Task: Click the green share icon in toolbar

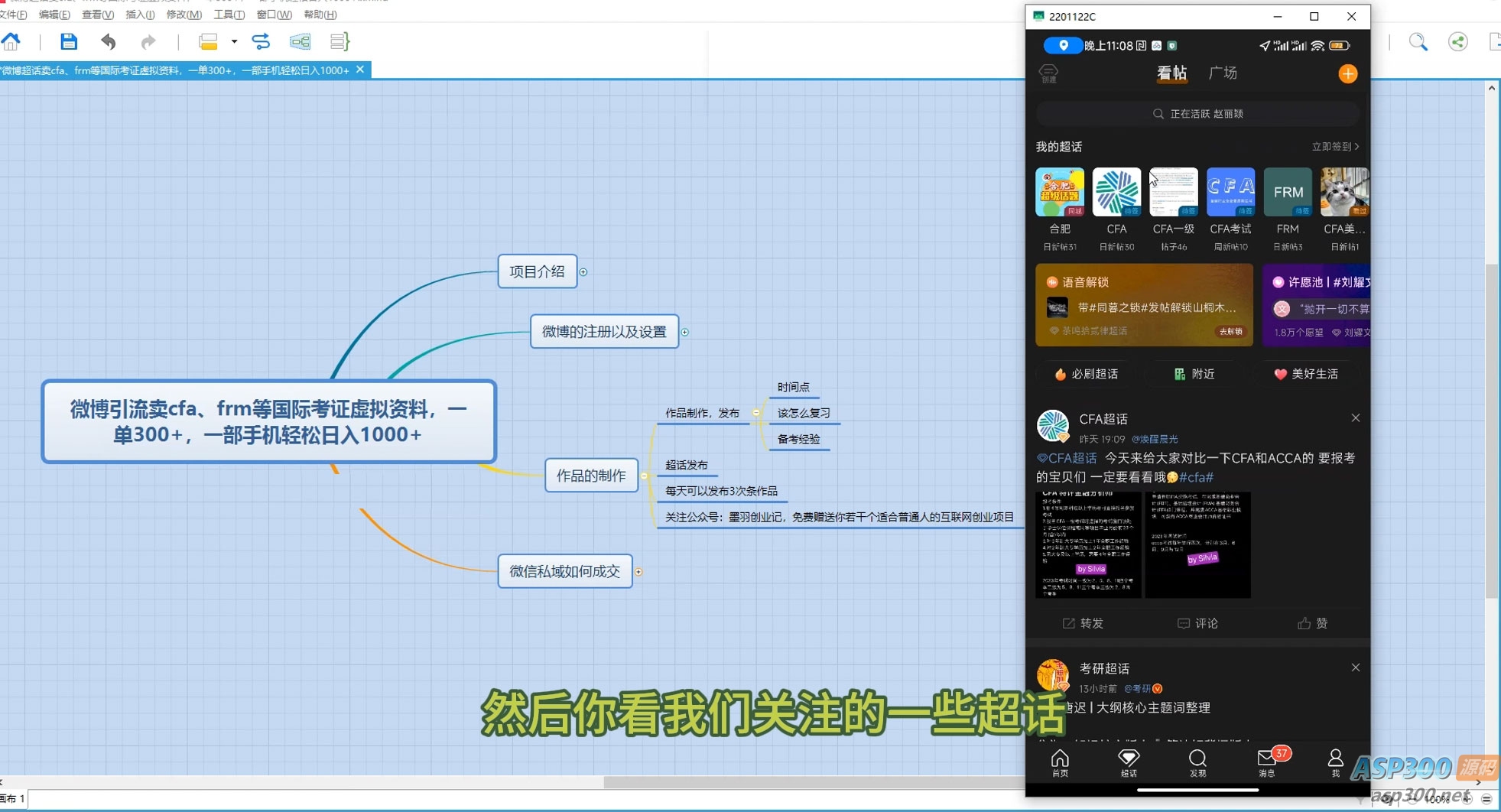Action: point(1458,42)
